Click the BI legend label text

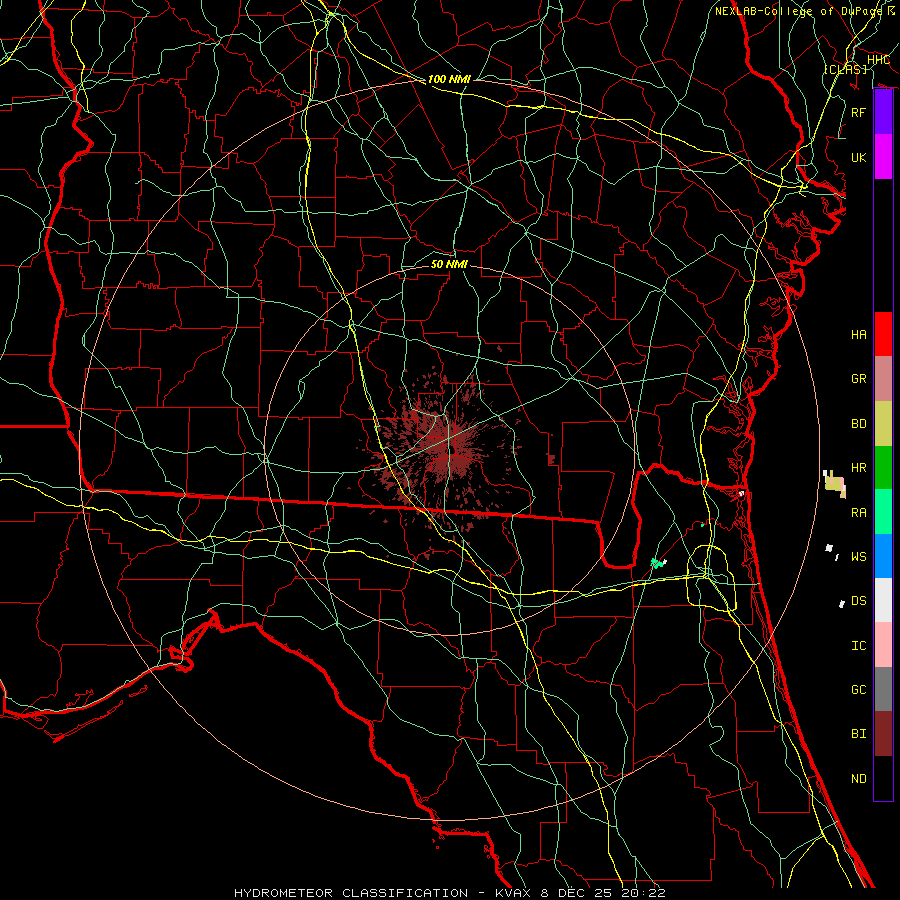[x=859, y=734]
